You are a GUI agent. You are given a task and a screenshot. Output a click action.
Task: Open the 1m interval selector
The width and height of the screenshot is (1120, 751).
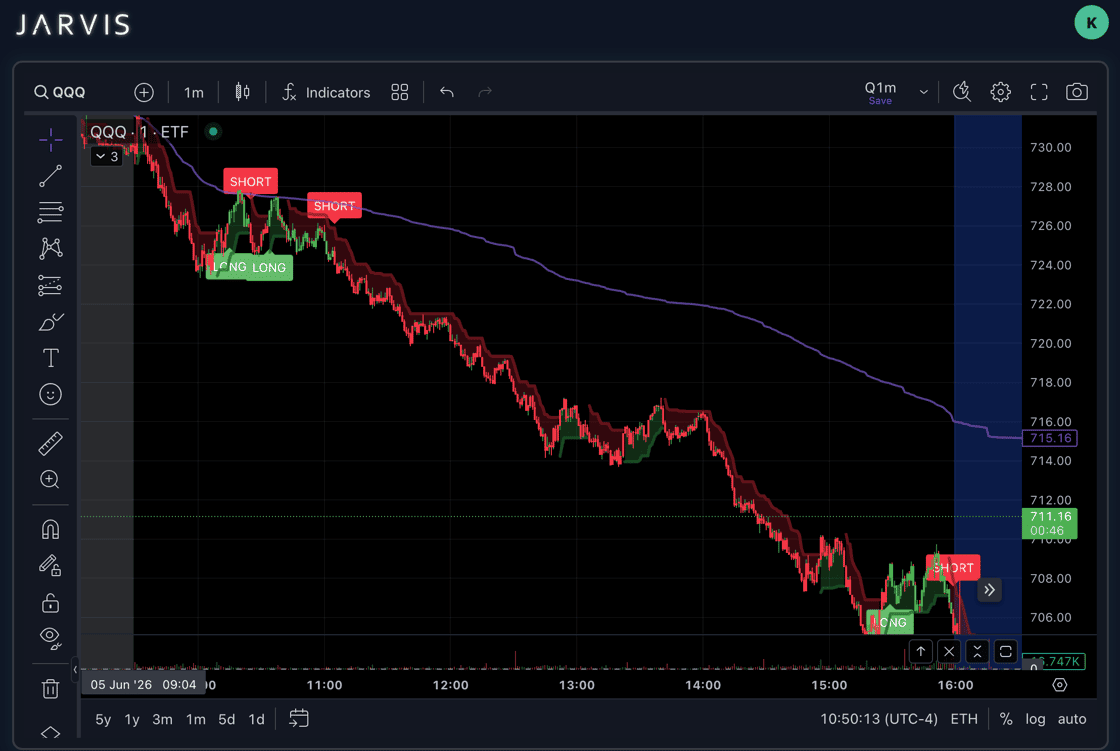tap(194, 92)
